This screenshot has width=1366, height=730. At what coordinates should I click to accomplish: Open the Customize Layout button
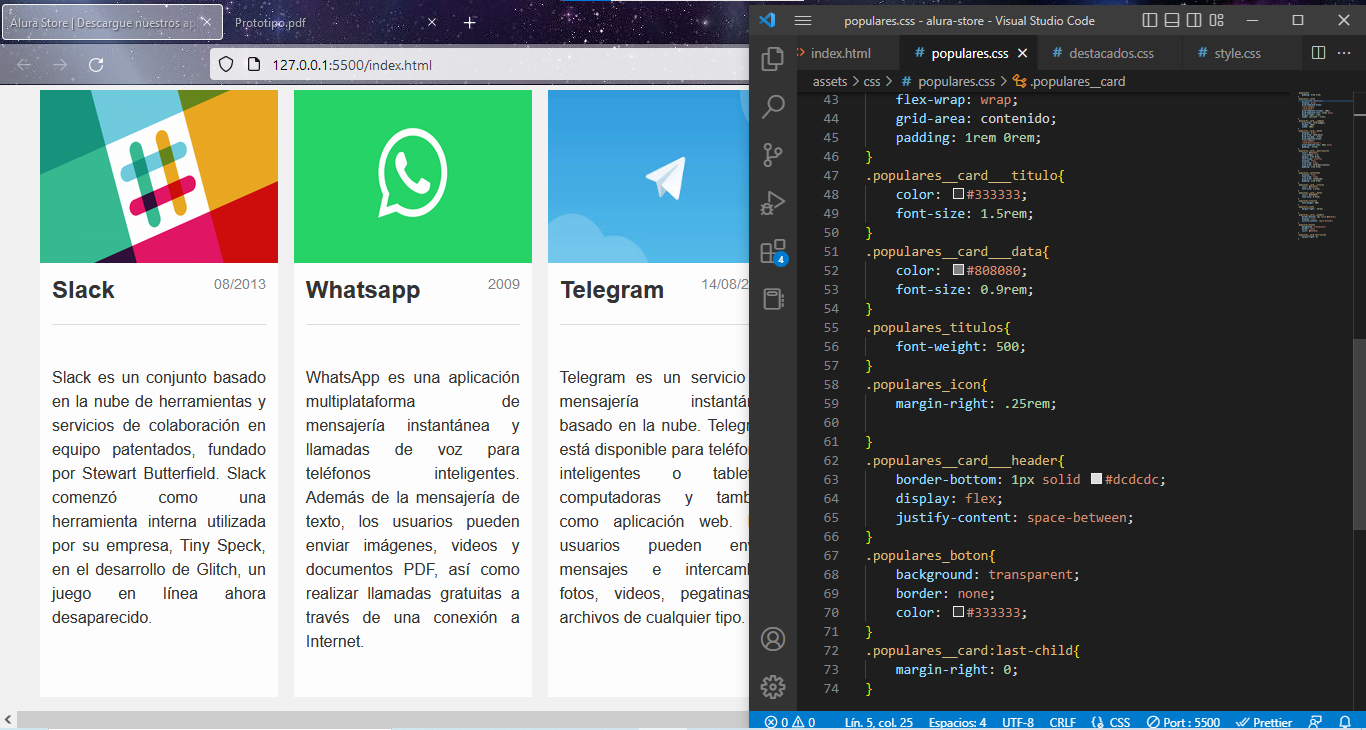[1217, 20]
